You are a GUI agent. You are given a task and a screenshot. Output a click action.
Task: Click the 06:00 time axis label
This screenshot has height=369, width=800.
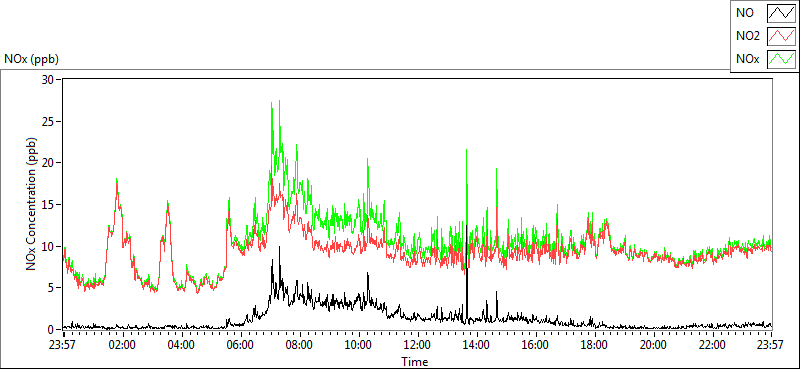[x=240, y=344]
